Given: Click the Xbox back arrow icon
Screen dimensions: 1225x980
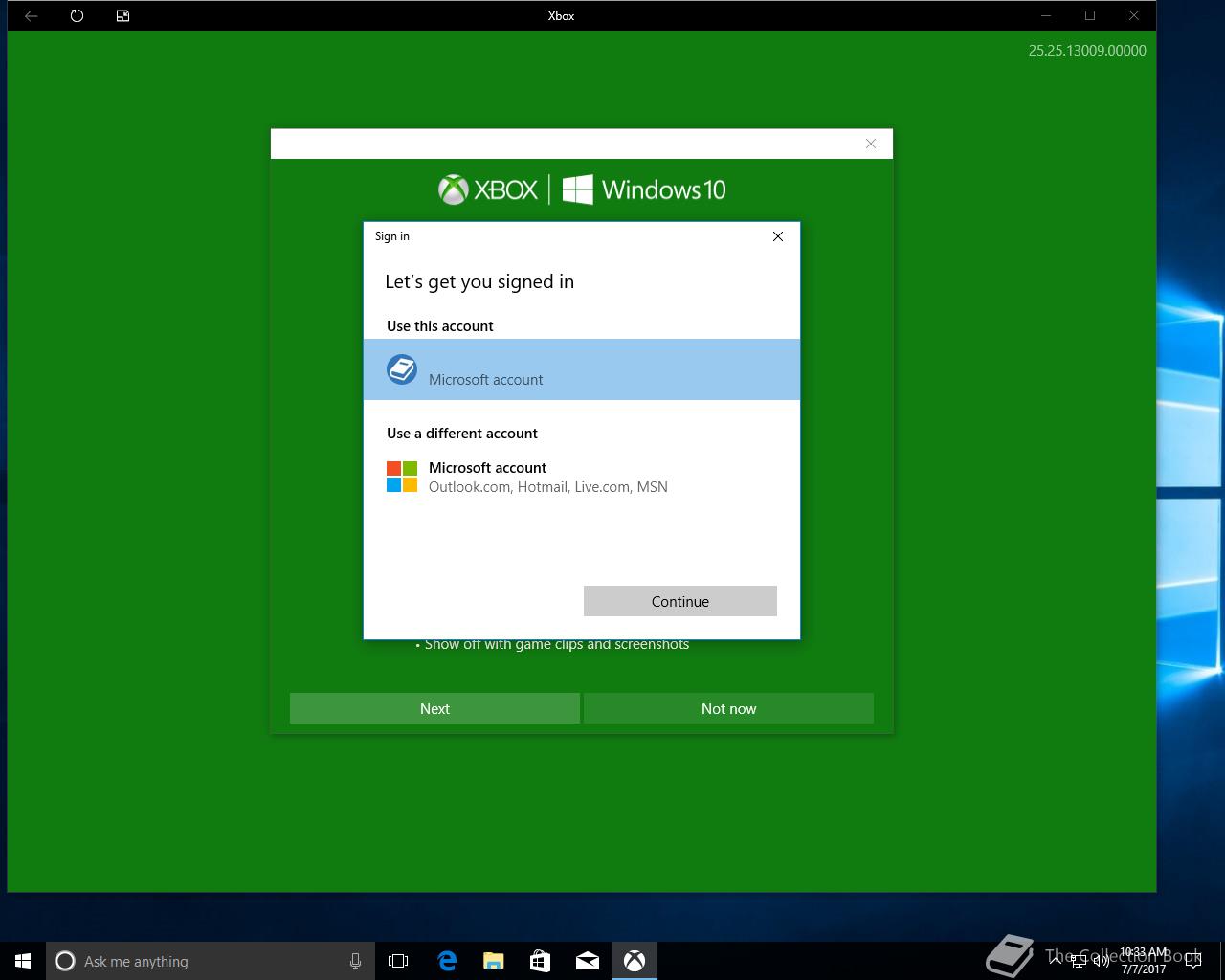Looking at the screenshot, I should click(31, 15).
